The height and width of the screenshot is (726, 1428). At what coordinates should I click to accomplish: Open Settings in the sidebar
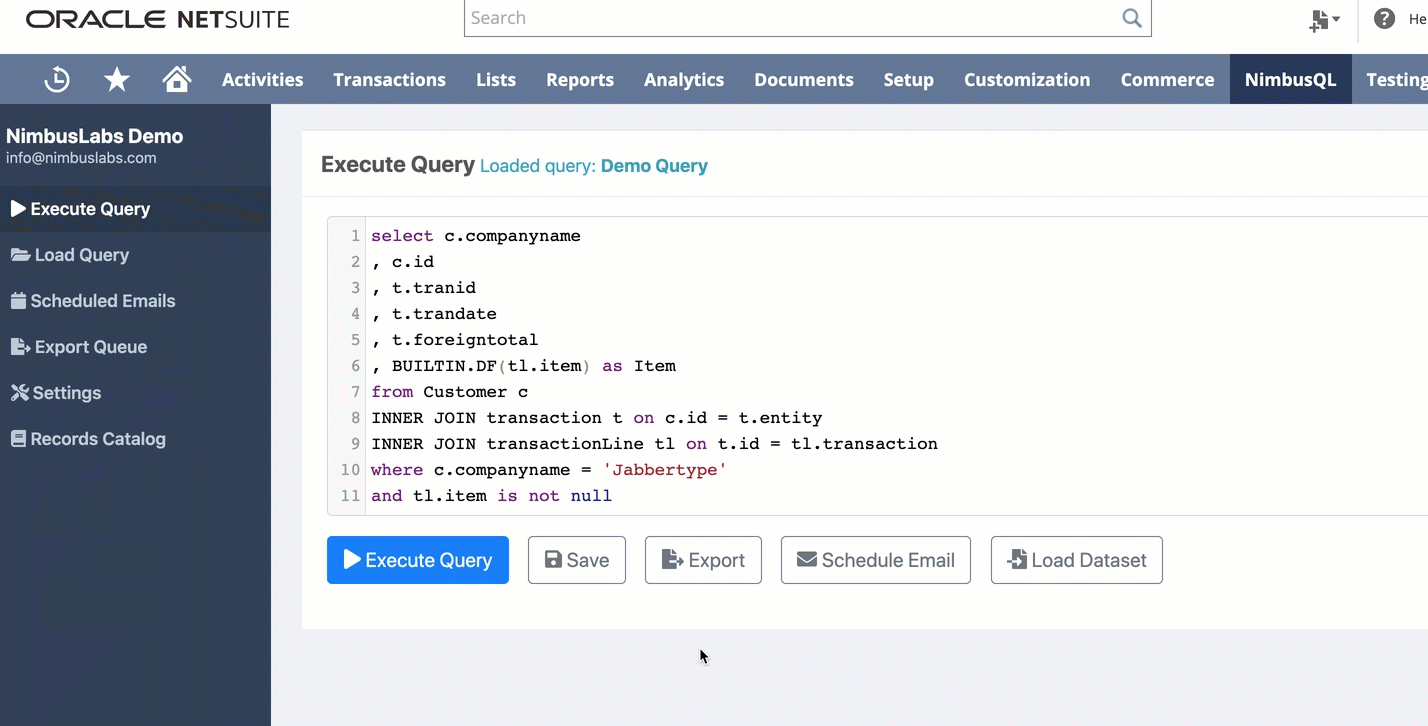point(135,393)
